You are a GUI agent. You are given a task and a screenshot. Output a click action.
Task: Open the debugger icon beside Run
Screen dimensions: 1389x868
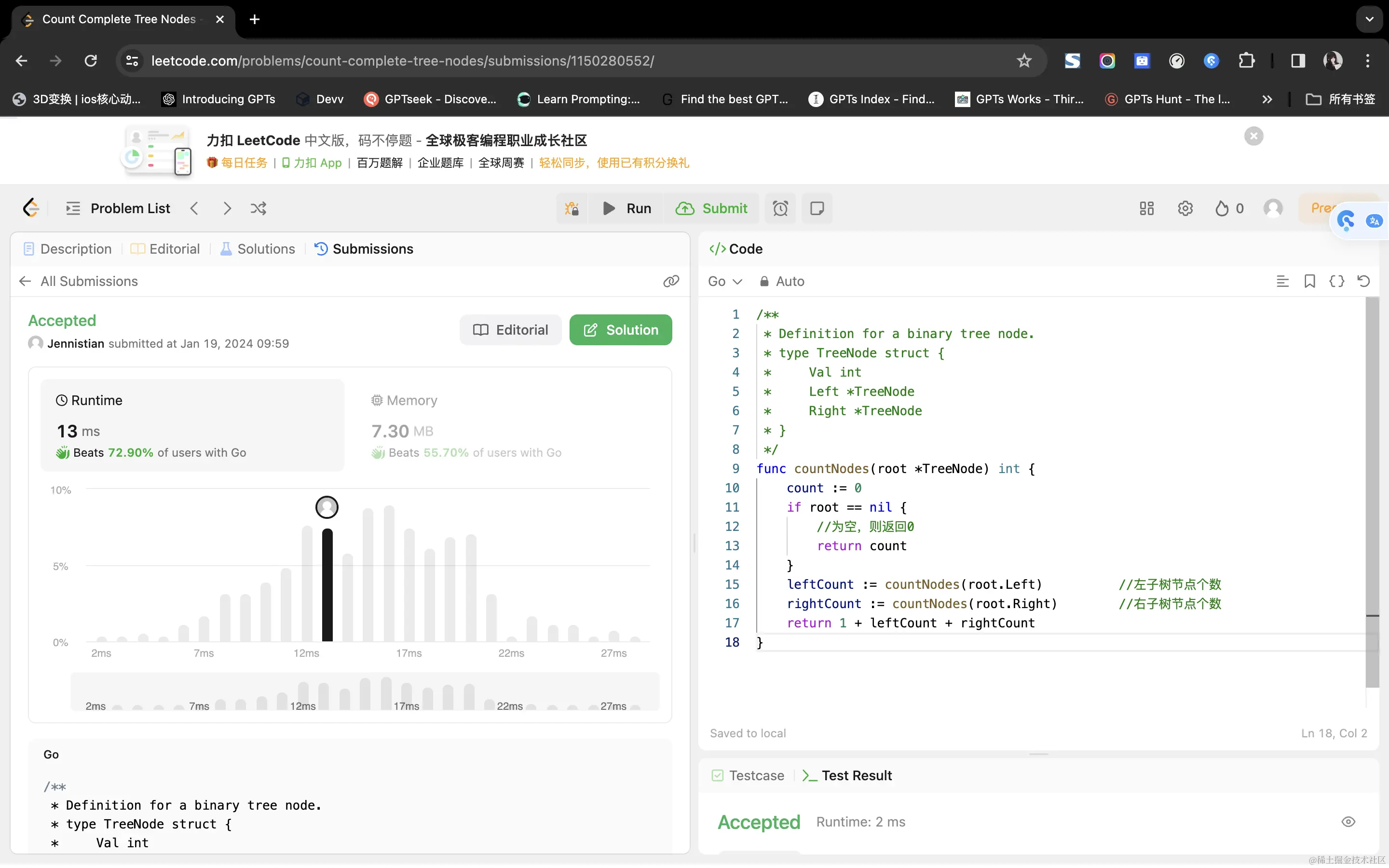pos(572,208)
